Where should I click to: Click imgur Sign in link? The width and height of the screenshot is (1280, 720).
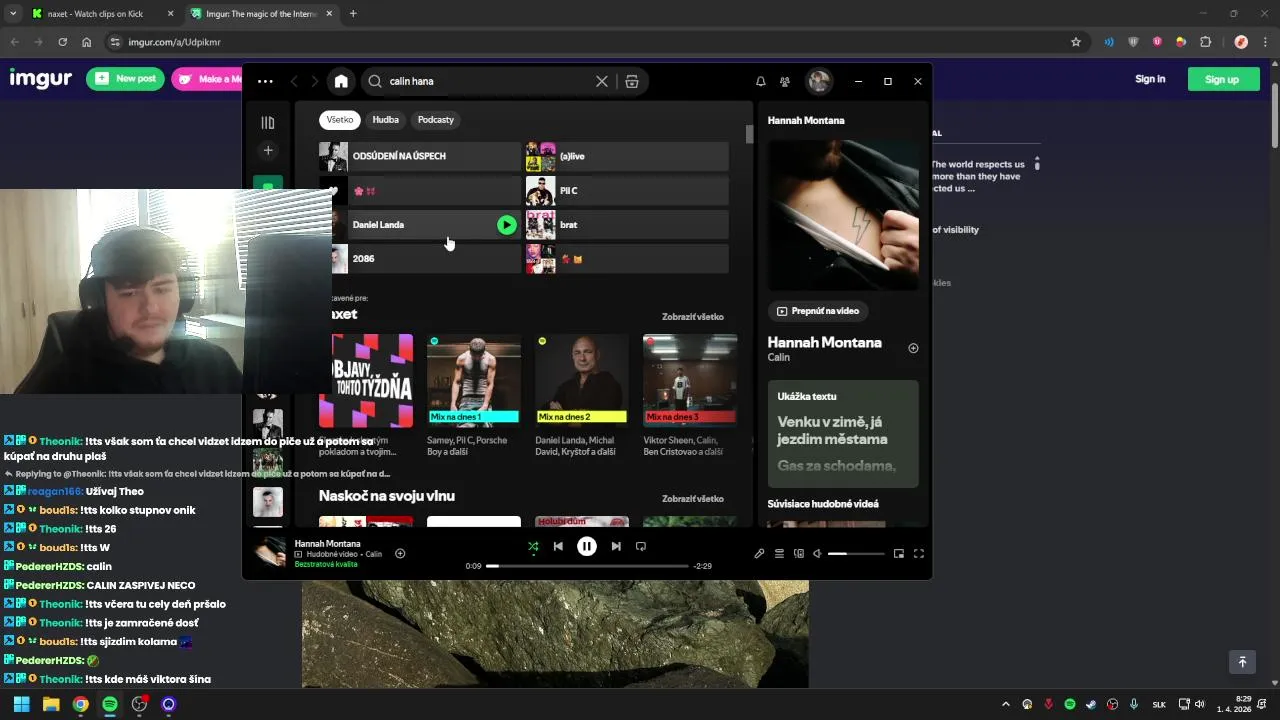click(1150, 79)
